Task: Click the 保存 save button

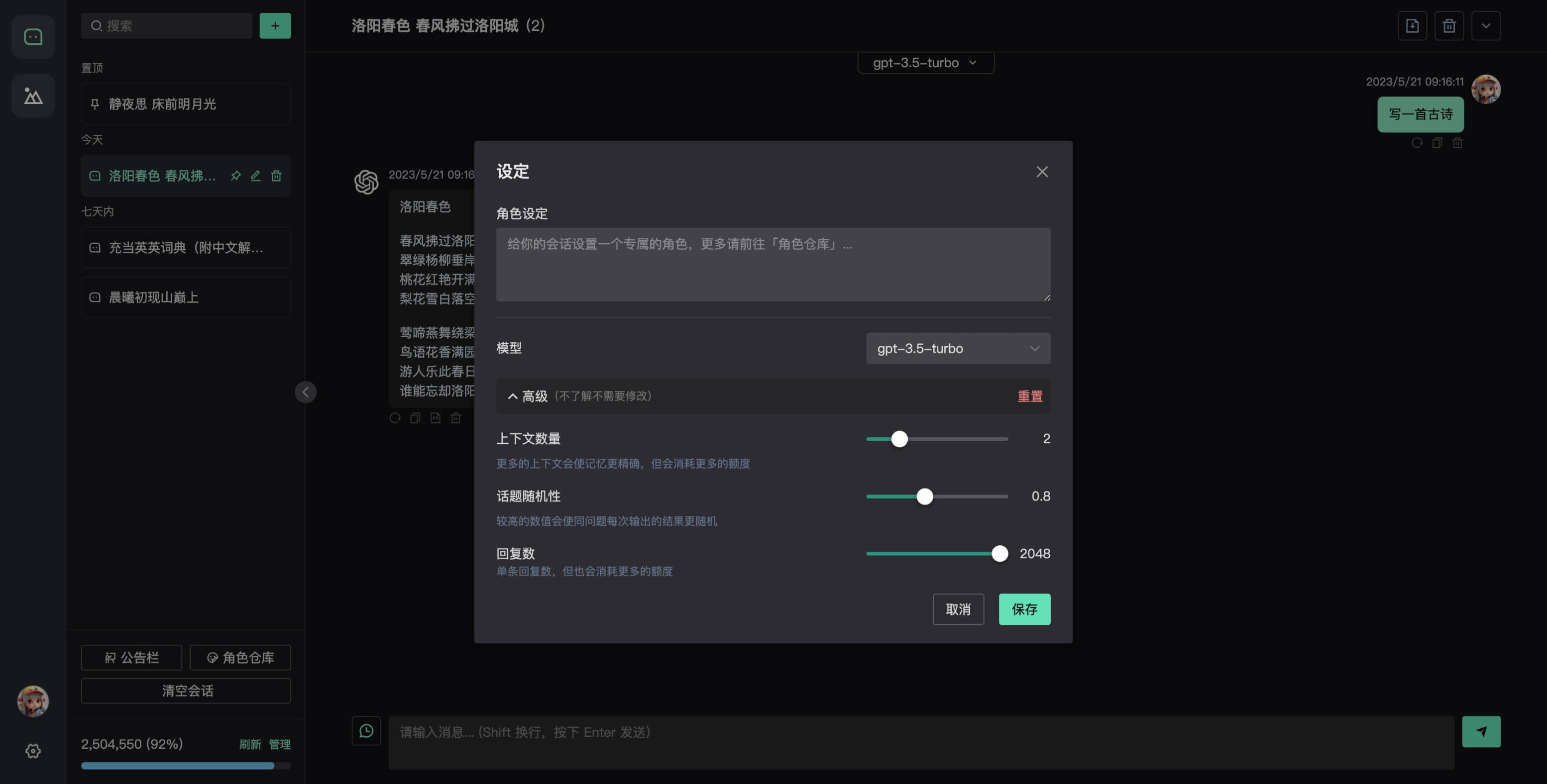Action: [x=1024, y=609]
